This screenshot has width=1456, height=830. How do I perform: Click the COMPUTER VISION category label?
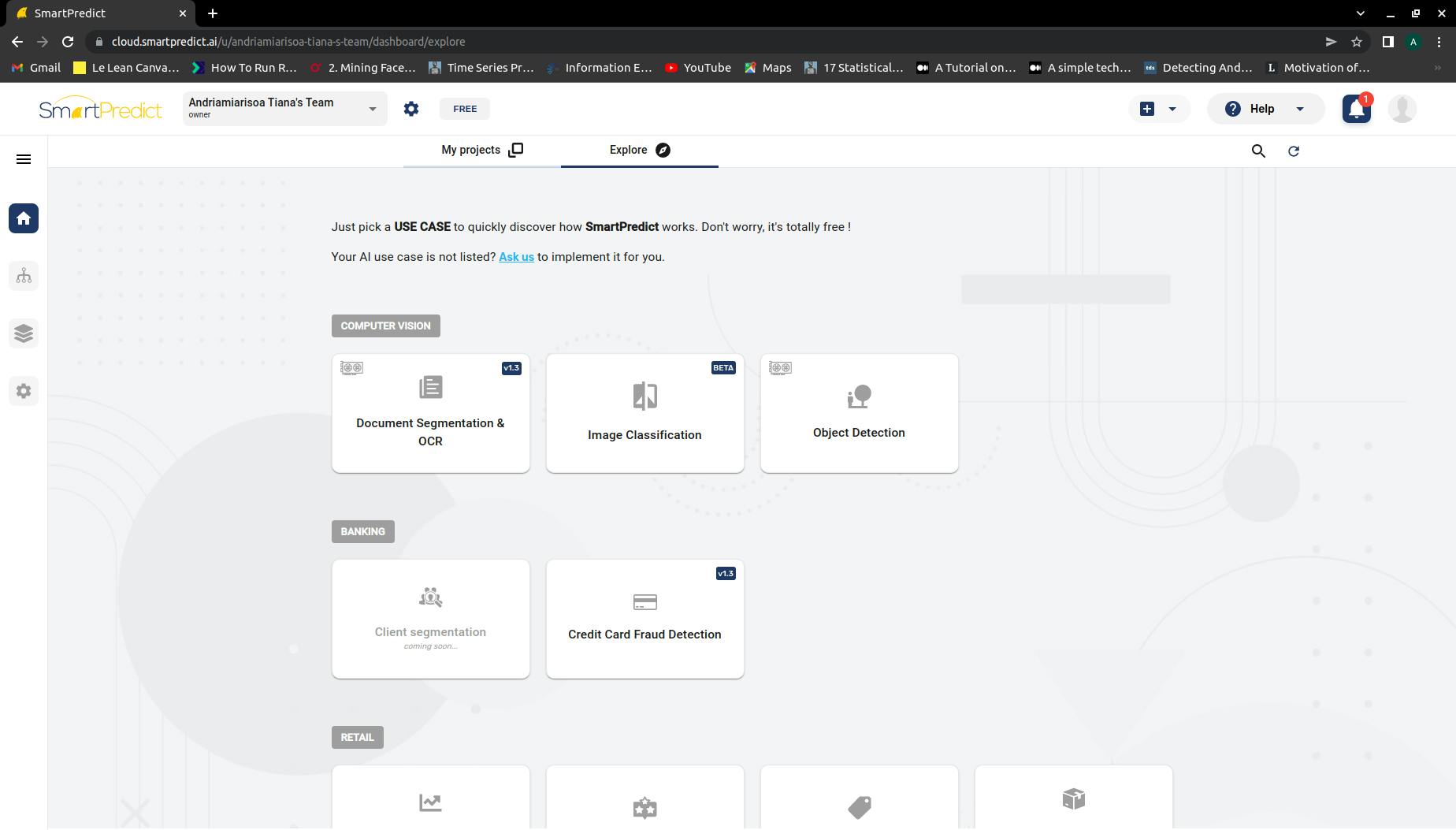click(385, 326)
